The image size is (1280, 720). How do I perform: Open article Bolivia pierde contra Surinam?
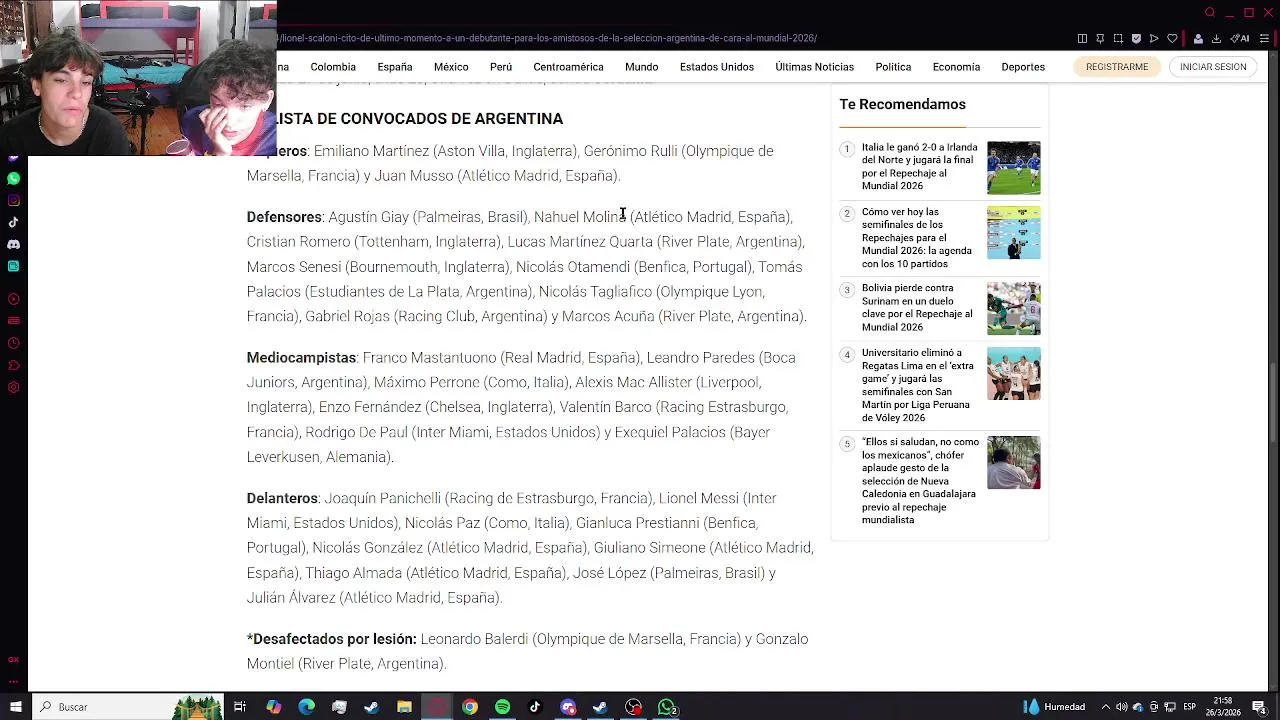pyautogui.click(x=917, y=307)
